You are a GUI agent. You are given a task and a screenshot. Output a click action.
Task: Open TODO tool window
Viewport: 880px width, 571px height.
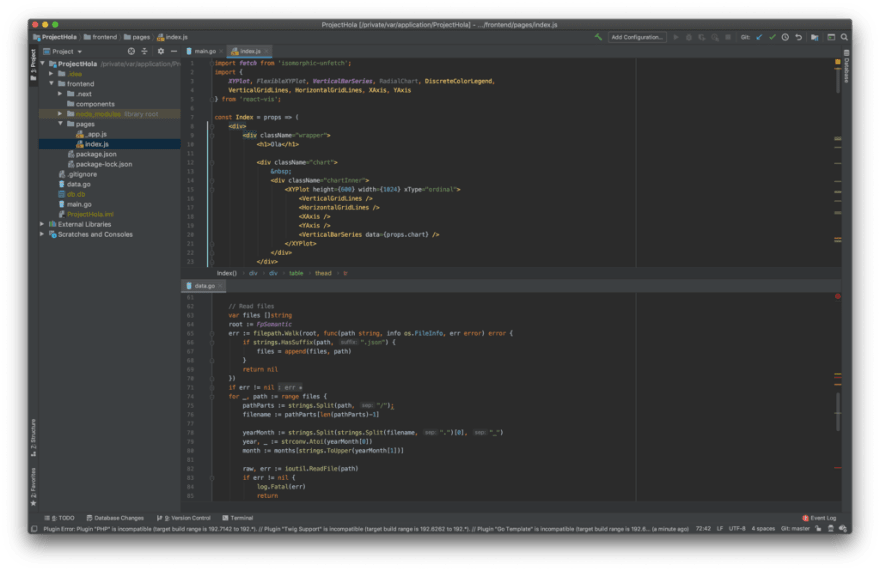pyautogui.click(x=59, y=518)
